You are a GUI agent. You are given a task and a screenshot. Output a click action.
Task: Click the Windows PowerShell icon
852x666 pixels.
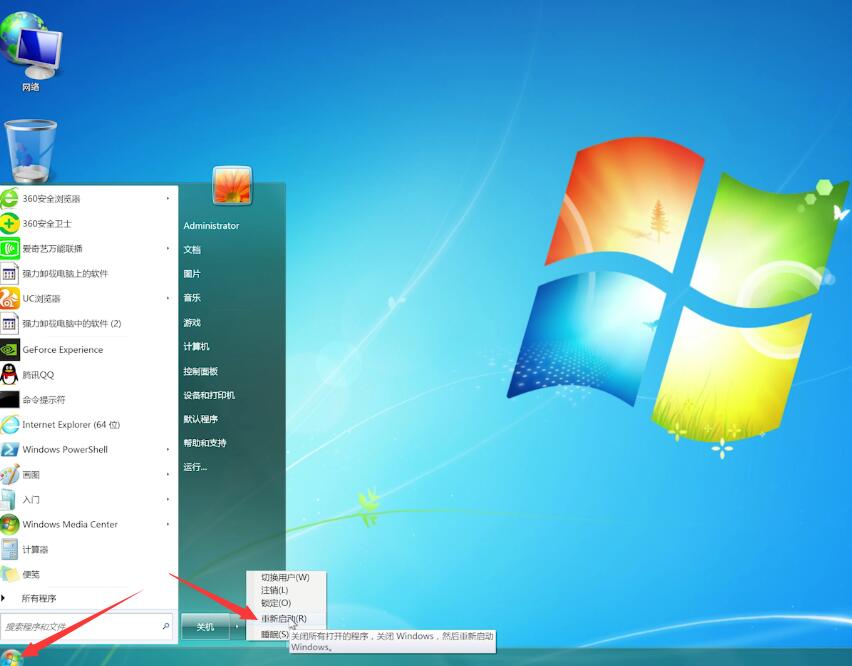pyautogui.click(x=9, y=450)
